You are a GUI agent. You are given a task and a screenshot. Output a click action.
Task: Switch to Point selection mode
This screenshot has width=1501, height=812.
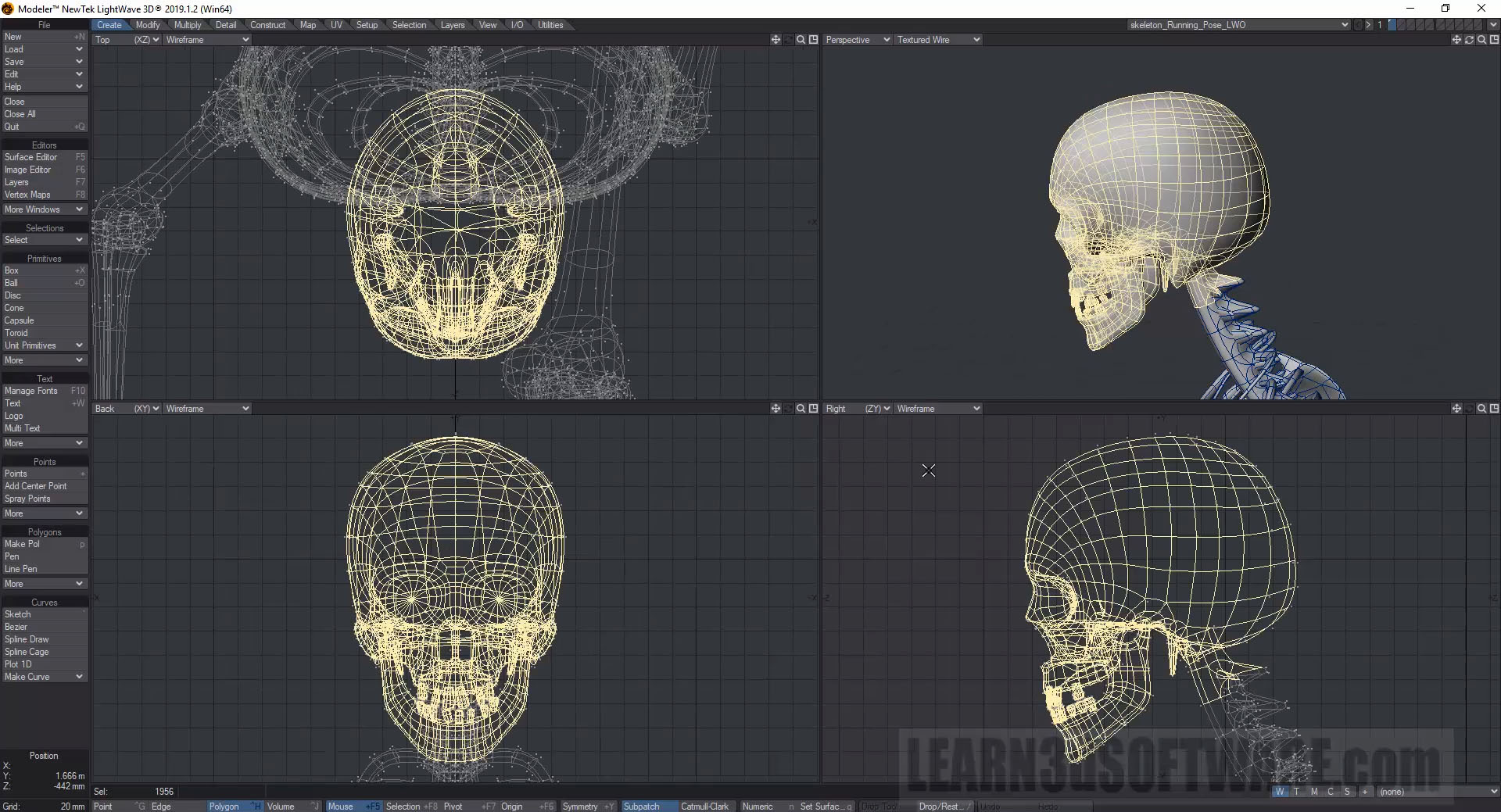point(103,807)
